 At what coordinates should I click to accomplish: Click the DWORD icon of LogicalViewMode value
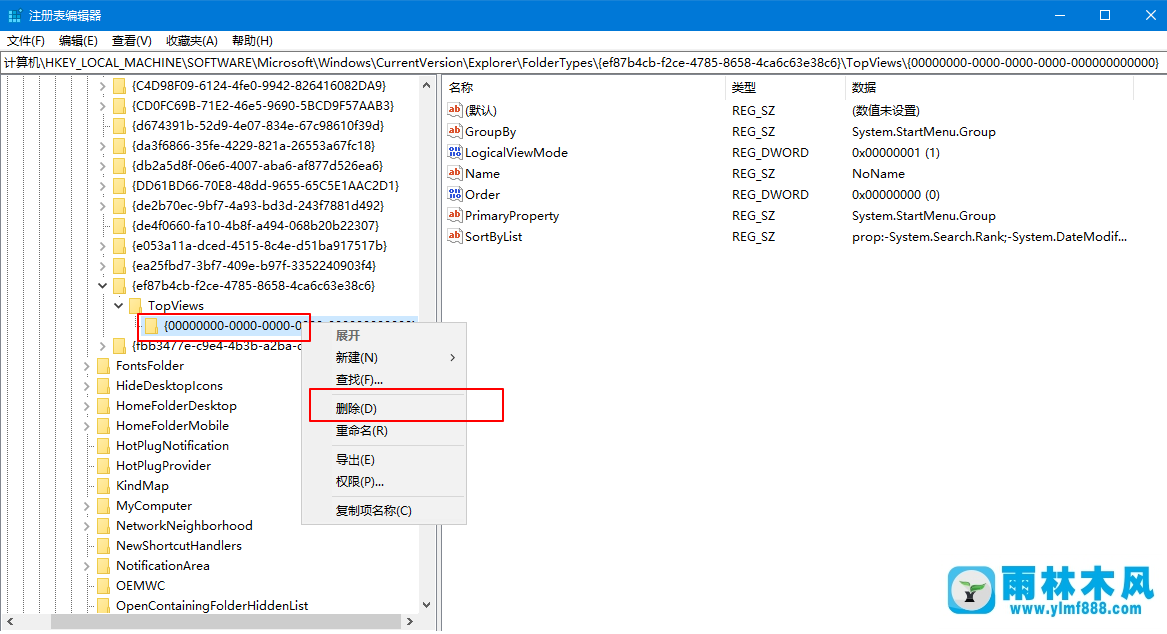[455, 152]
